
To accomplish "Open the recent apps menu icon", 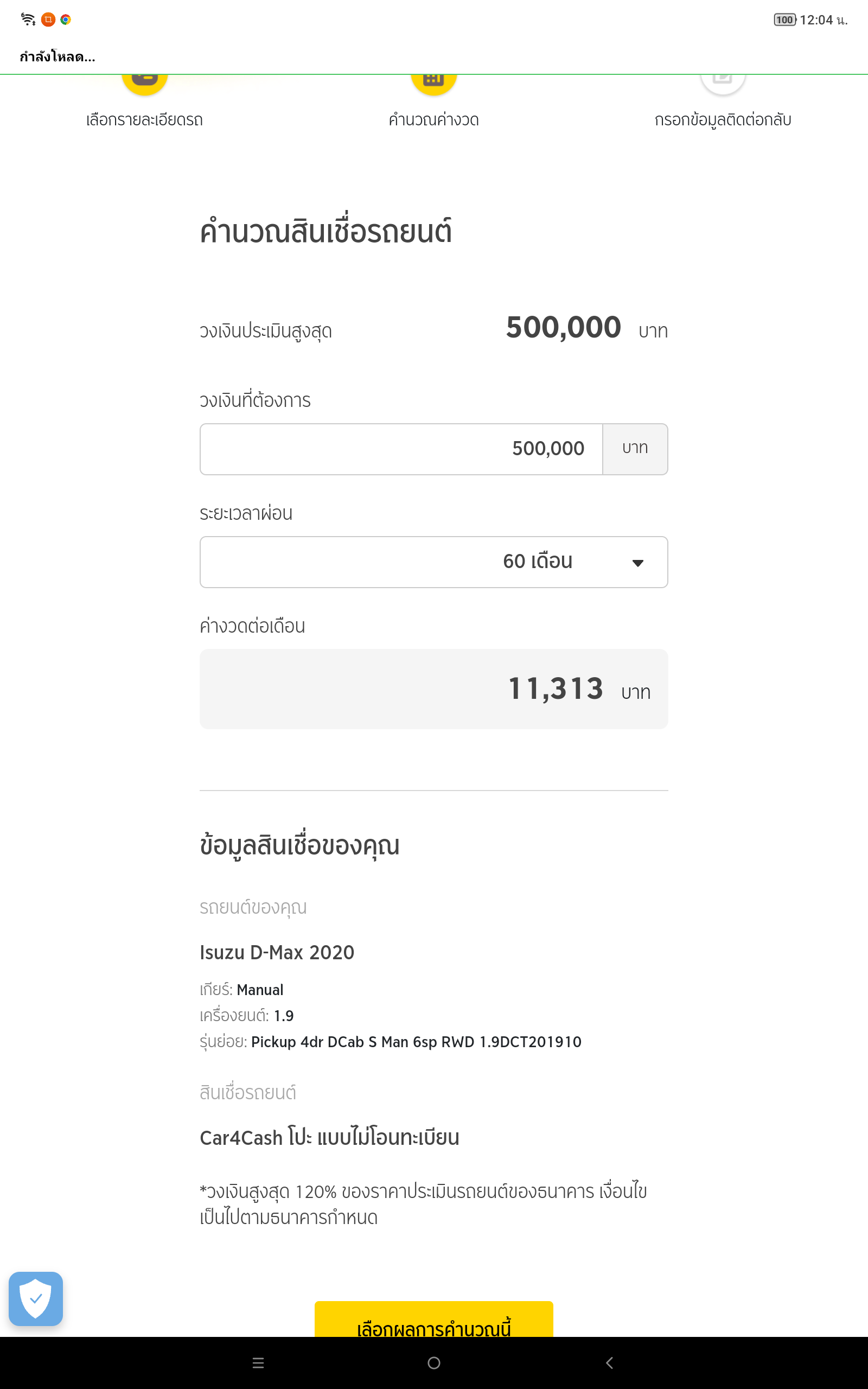I will point(258,1362).
